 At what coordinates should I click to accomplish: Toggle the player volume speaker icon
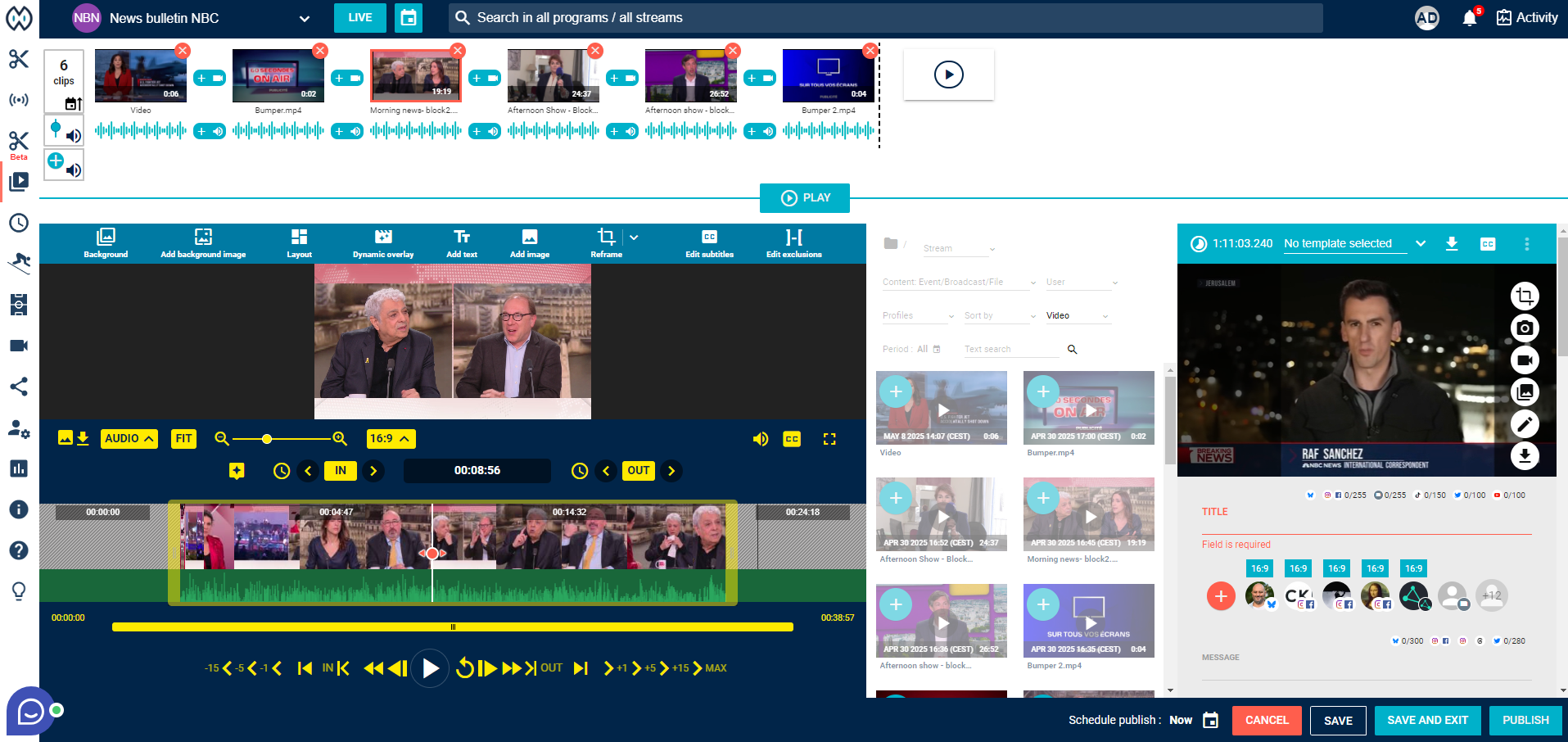[x=761, y=439]
